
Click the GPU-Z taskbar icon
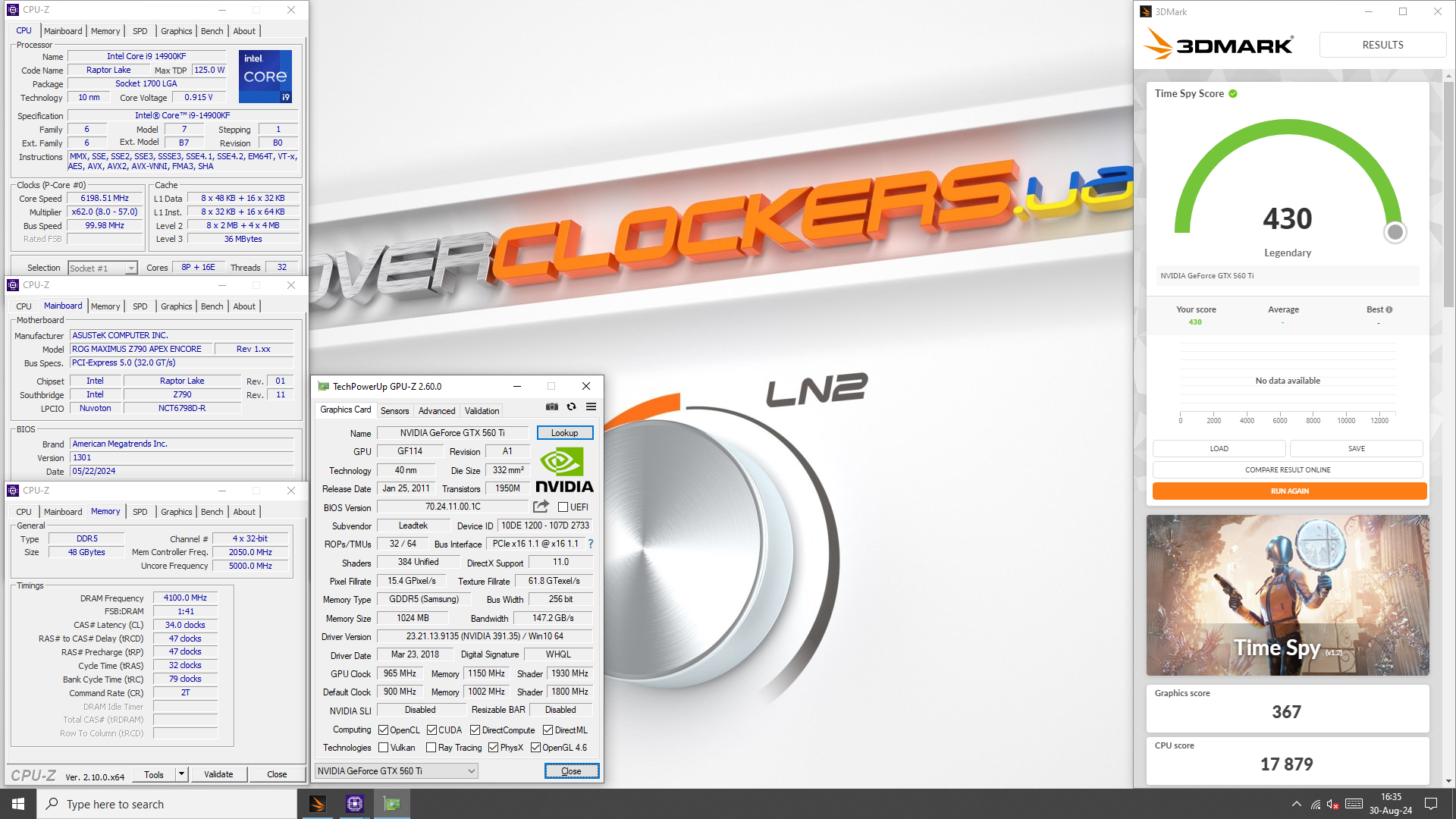click(x=392, y=804)
